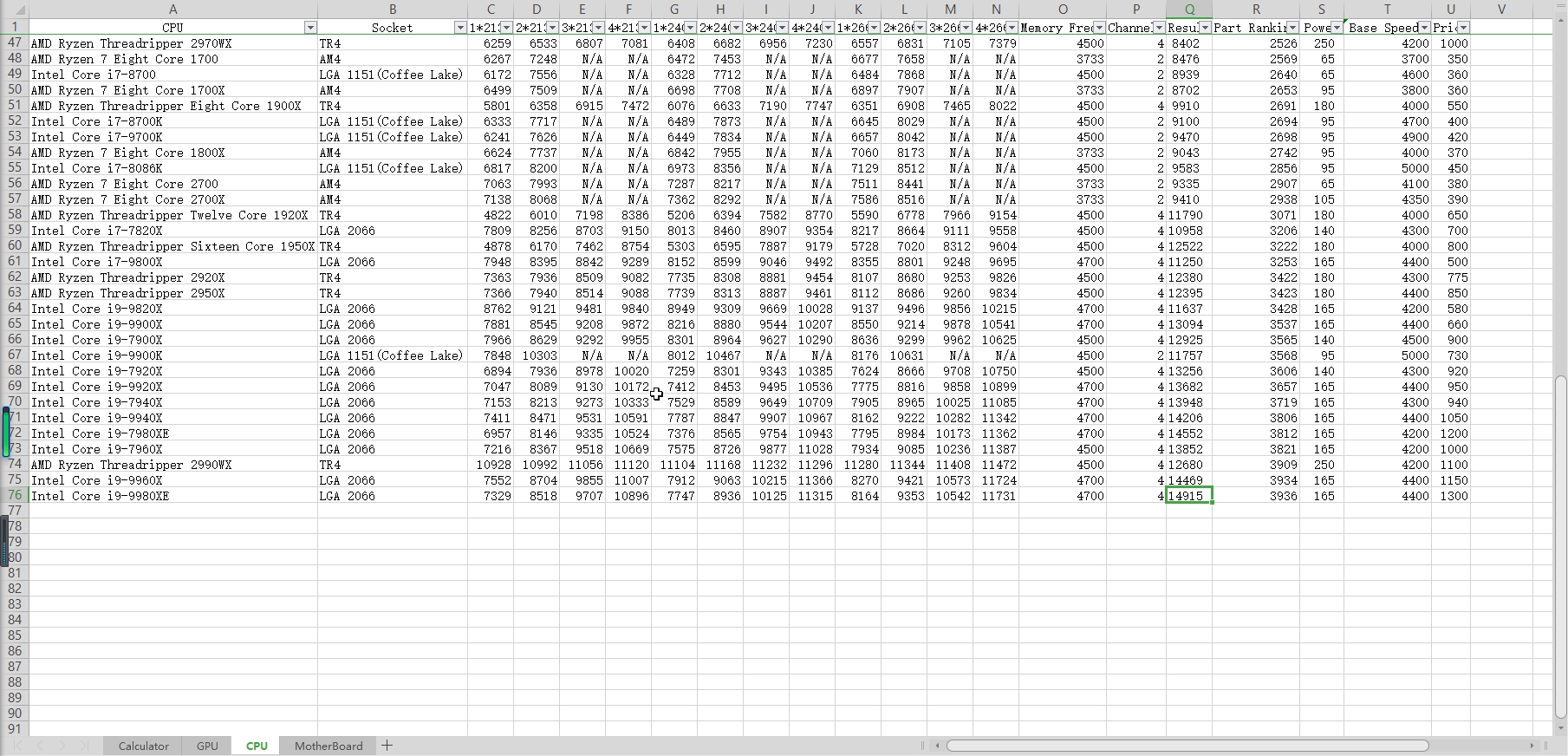
Task: Select cell 'Intel Core i7-9700K'
Action: pos(173,137)
